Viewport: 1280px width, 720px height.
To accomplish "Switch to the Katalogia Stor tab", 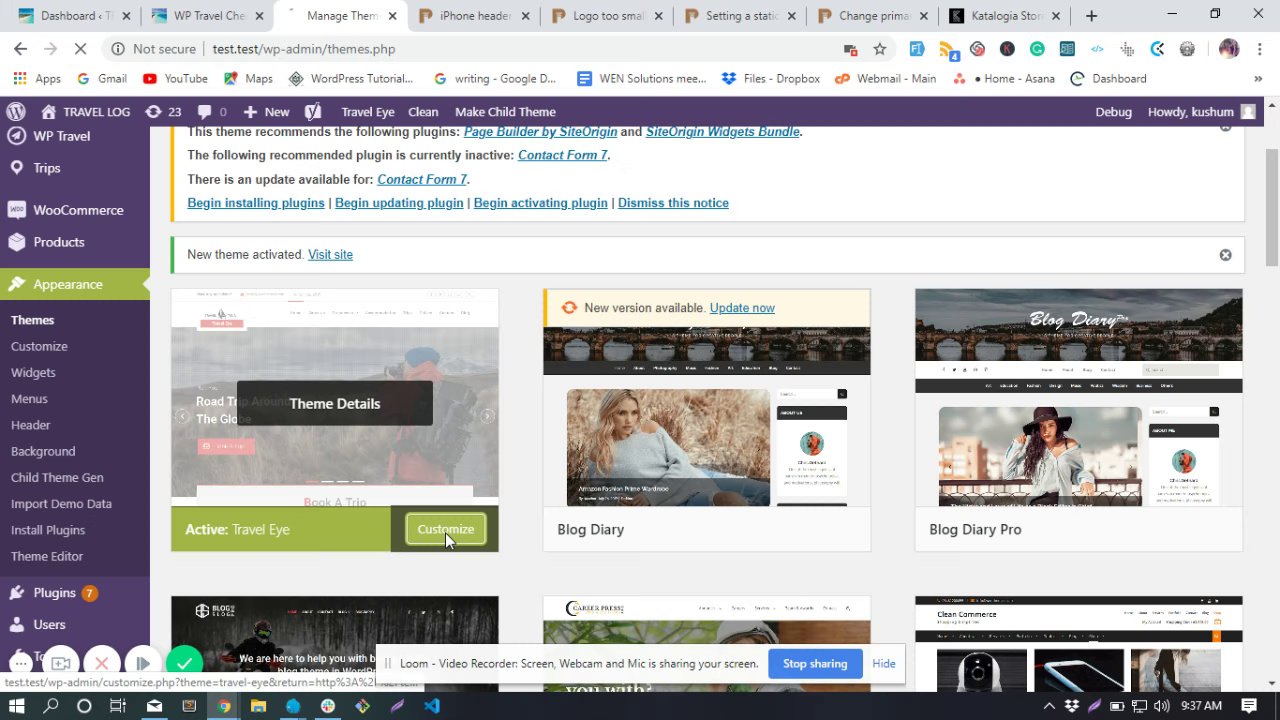I will click(x=1005, y=16).
